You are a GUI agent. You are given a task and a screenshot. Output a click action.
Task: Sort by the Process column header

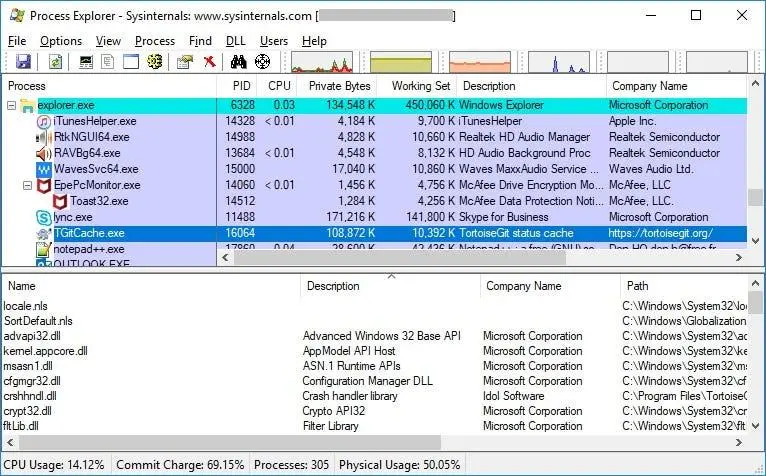click(109, 86)
